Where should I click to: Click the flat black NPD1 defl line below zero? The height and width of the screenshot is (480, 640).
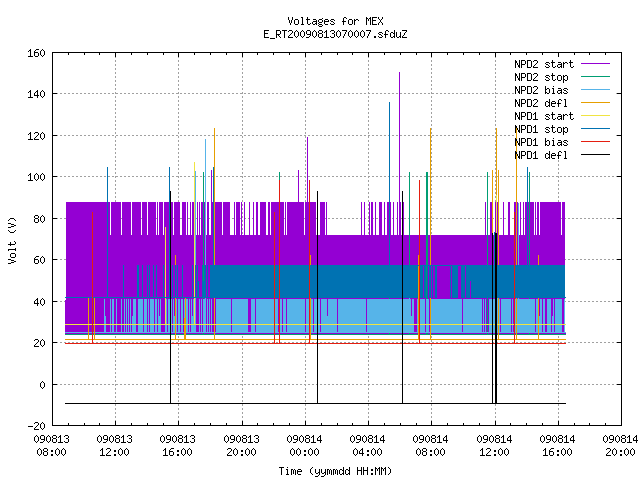315,403
